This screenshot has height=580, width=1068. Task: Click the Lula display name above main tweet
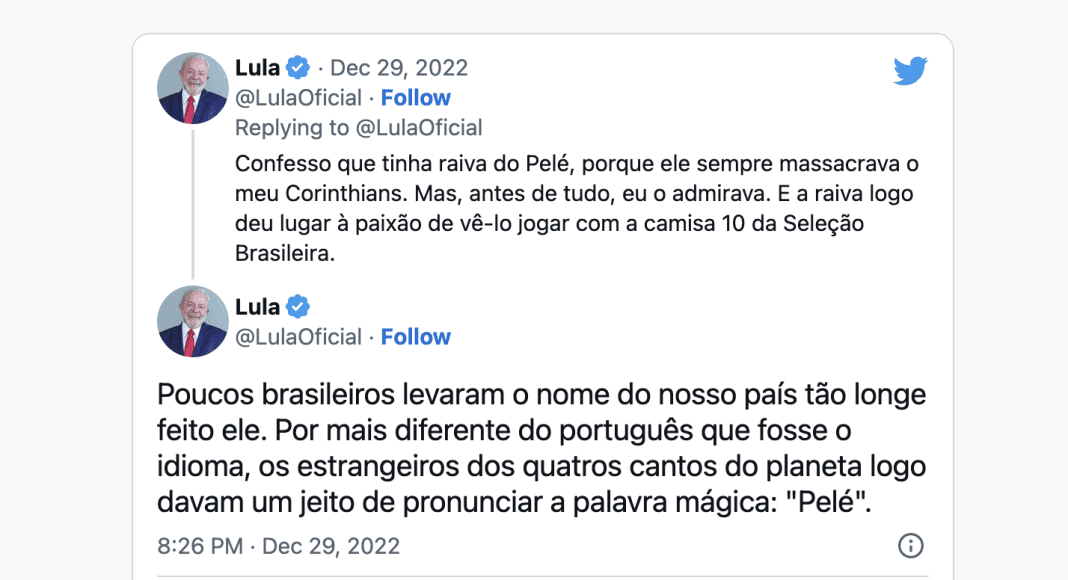tap(257, 306)
